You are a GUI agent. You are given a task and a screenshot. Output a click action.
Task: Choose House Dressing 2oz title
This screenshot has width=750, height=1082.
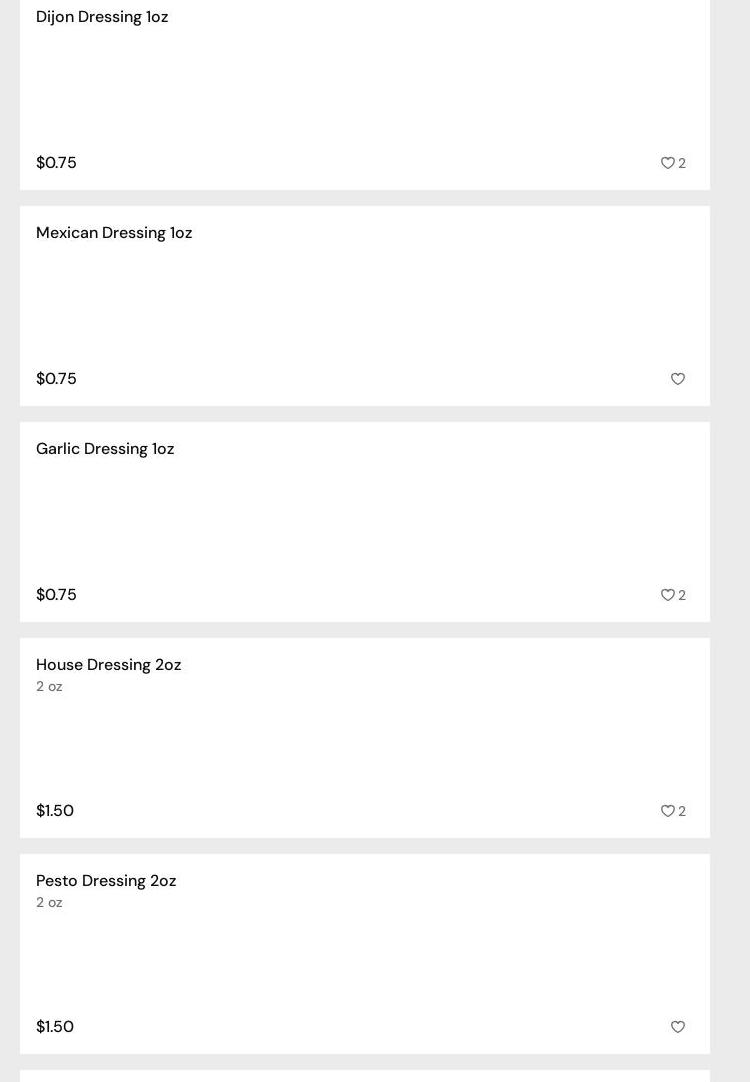(x=108, y=665)
